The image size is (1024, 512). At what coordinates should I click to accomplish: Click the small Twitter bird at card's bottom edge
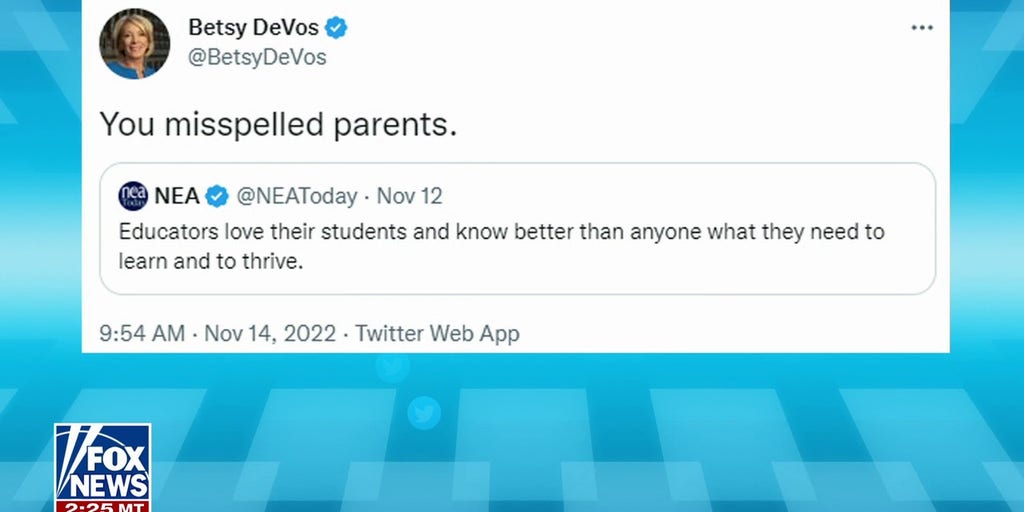click(392, 365)
